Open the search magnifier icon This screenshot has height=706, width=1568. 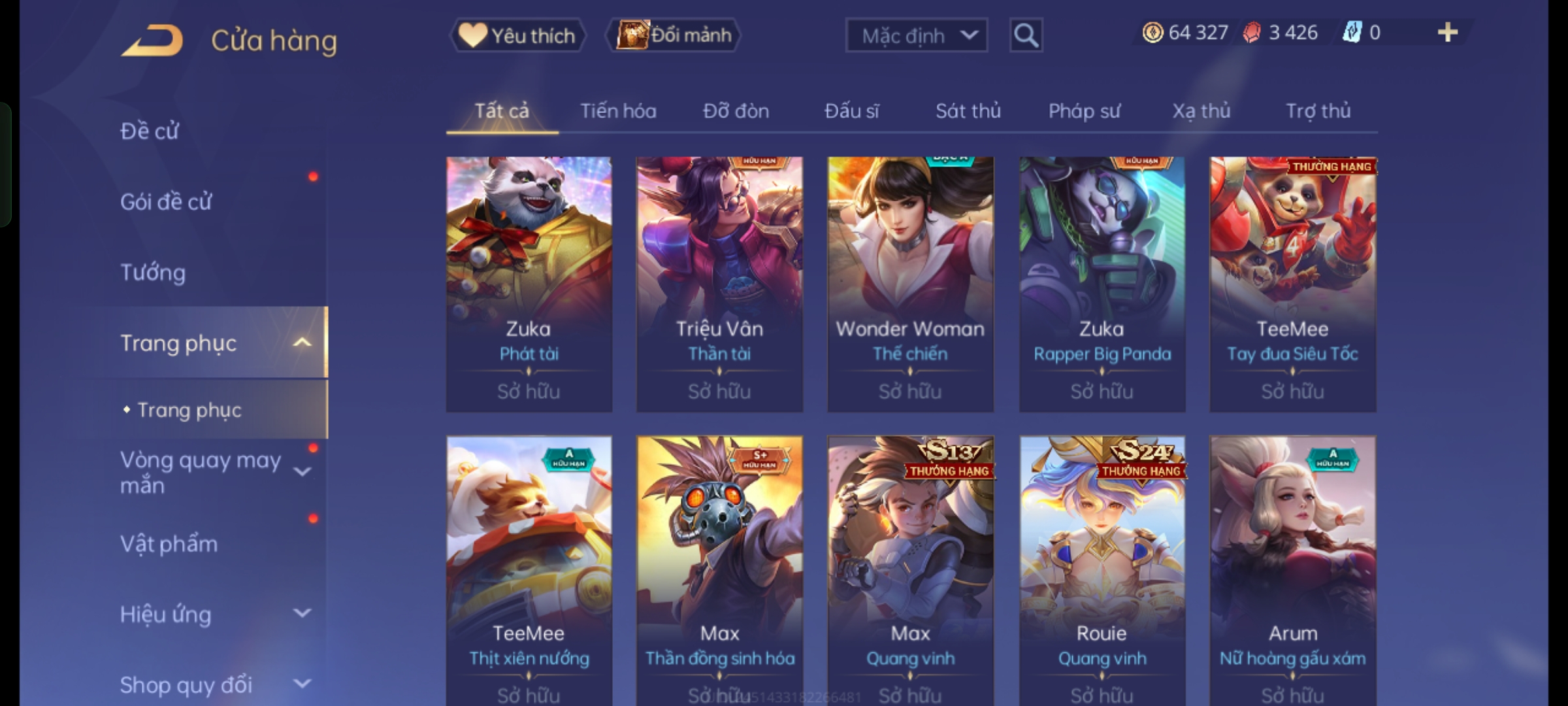pos(1026,35)
